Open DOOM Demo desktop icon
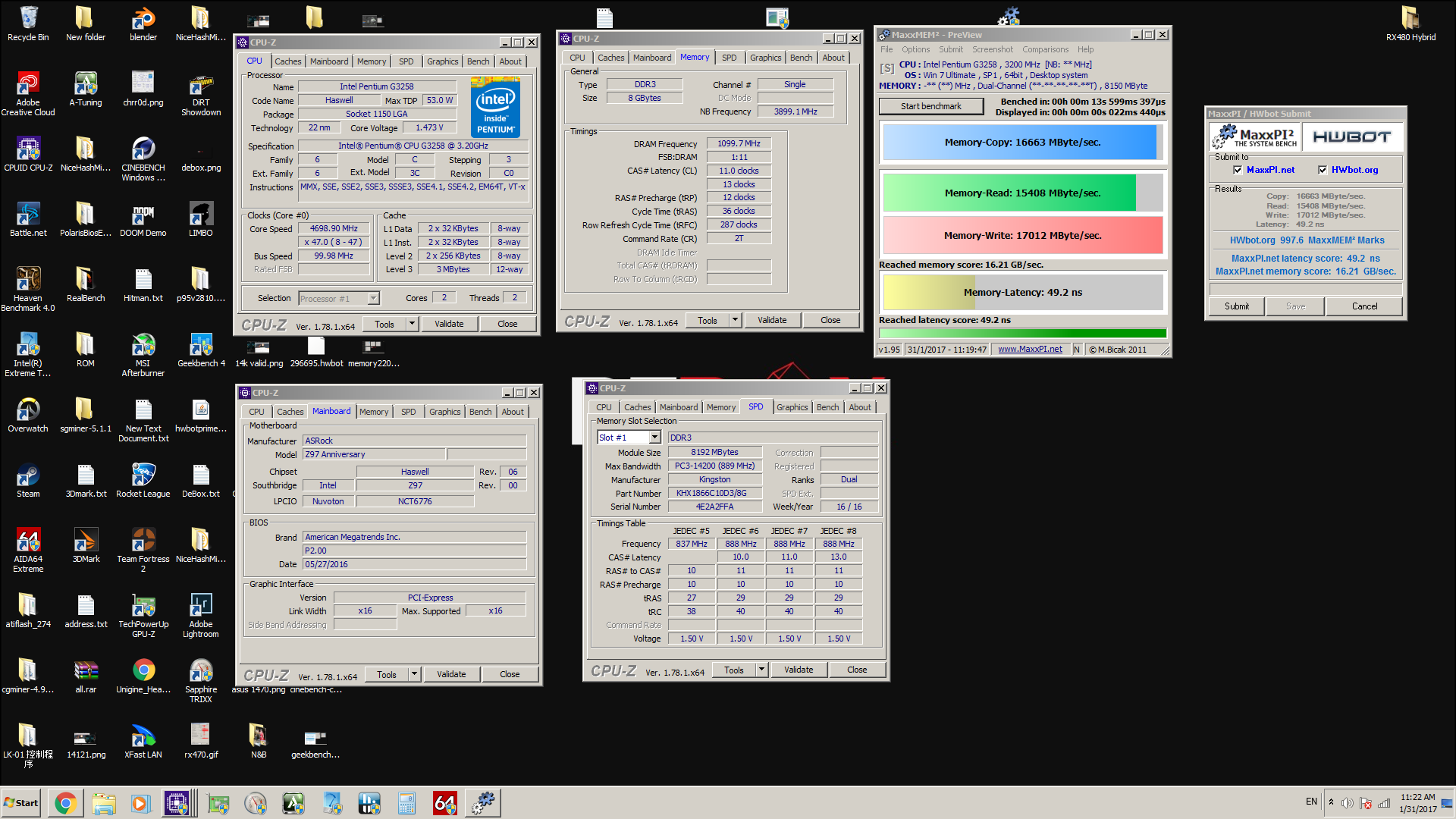The width and height of the screenshot is (1456, 819). [x=143, y=220]
